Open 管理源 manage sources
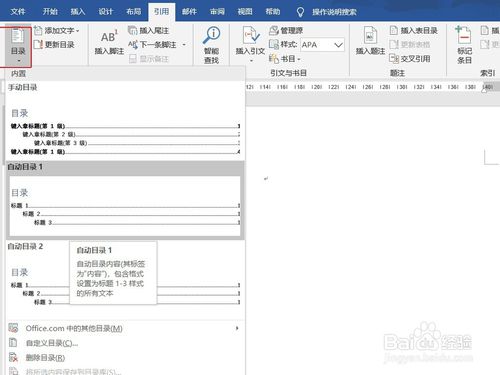The image size is (500, 375). pyautogui.click(x=286, y=31)
